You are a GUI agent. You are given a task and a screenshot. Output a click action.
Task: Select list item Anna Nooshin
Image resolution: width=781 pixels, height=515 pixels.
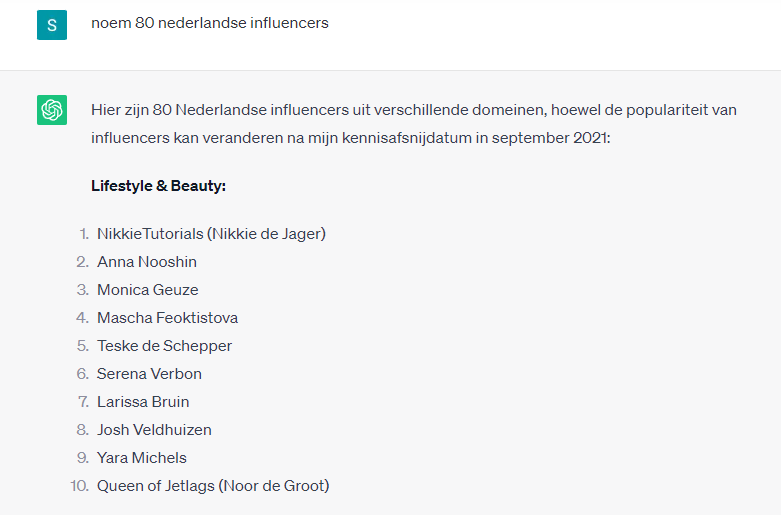pyautogui.click(x=147, y=261)
